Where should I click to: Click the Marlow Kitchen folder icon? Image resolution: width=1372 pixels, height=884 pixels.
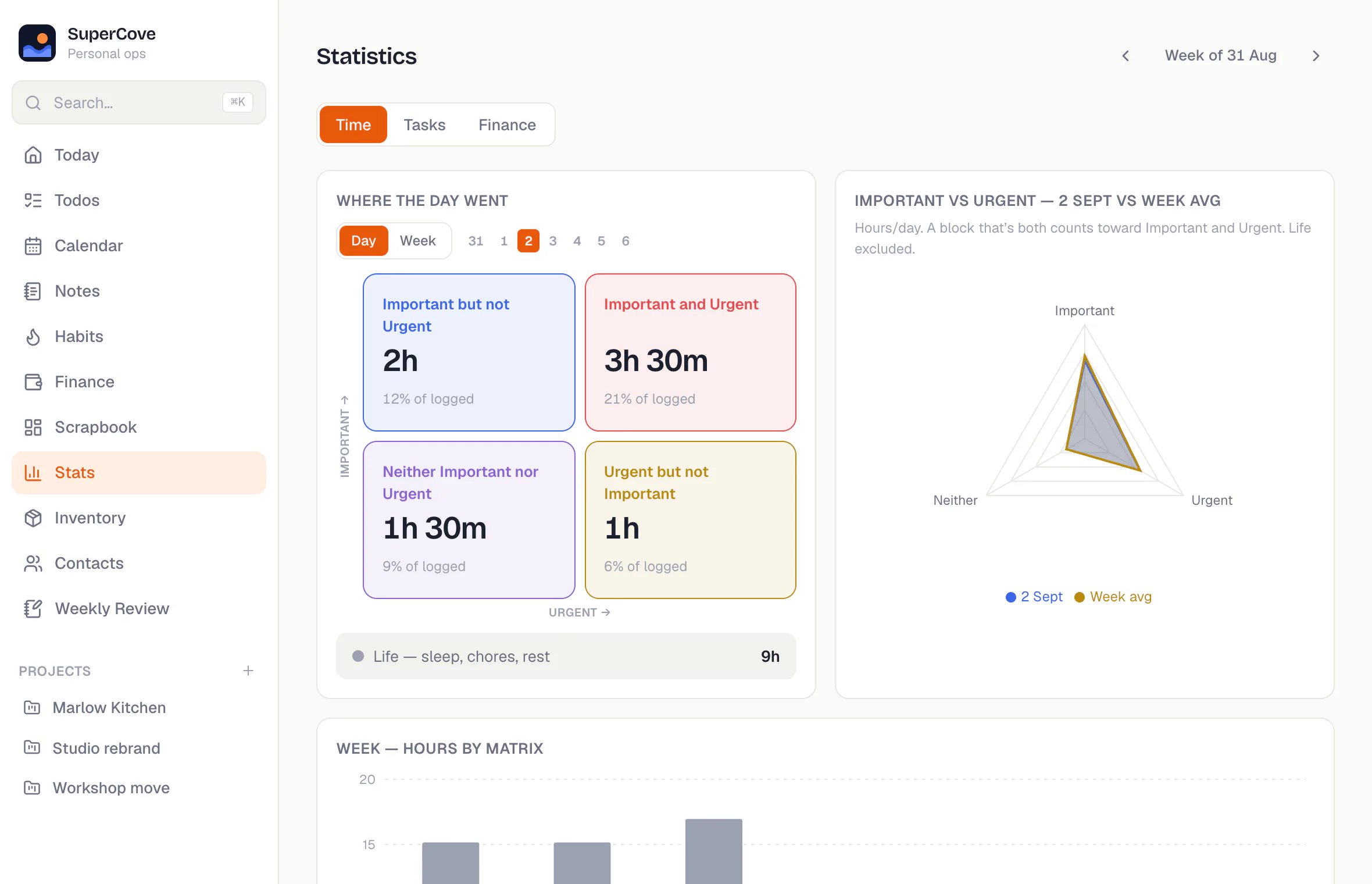tap(32, 707)
